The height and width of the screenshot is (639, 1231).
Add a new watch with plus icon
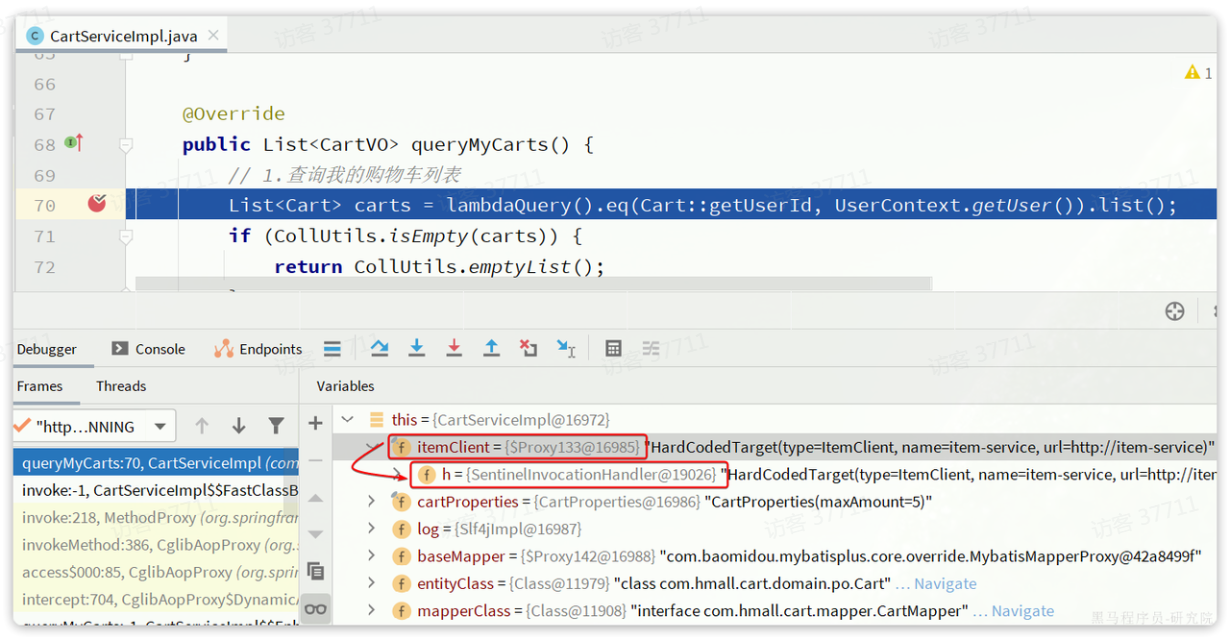[315, 423]
